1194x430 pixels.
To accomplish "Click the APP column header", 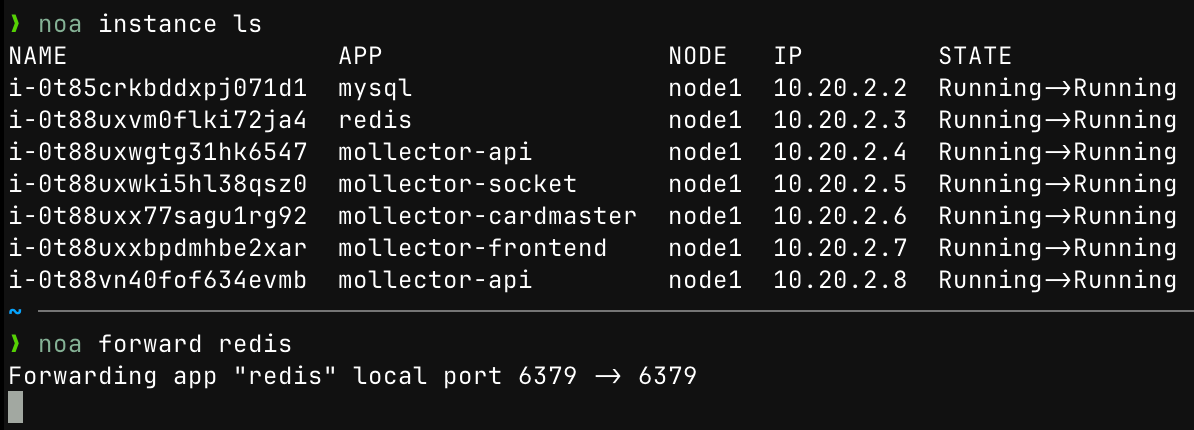I will [360, 56].
